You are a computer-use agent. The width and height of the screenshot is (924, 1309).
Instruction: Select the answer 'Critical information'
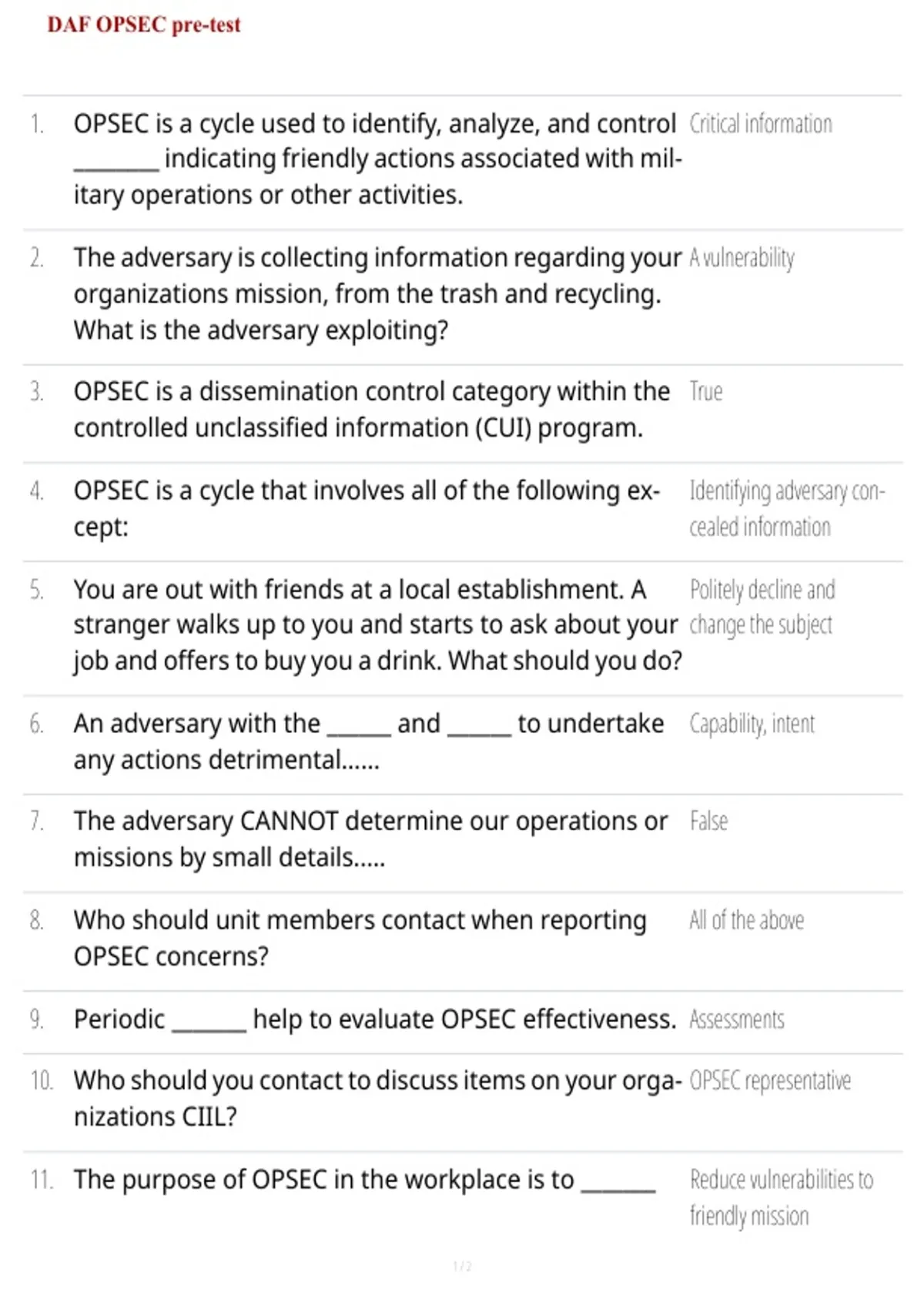coord(761,124)
